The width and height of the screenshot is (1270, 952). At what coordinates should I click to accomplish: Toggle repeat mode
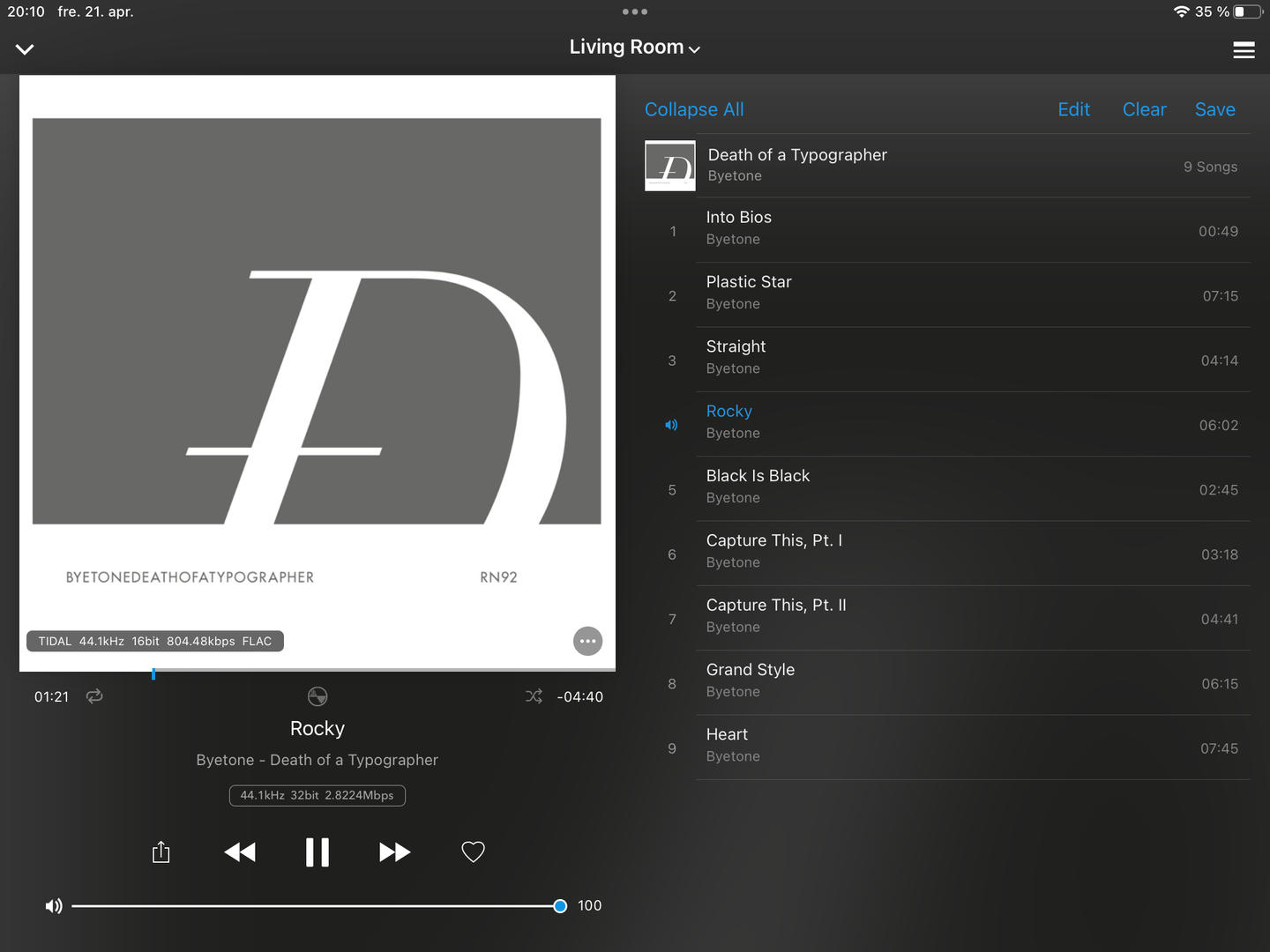[x=94, y=696]
